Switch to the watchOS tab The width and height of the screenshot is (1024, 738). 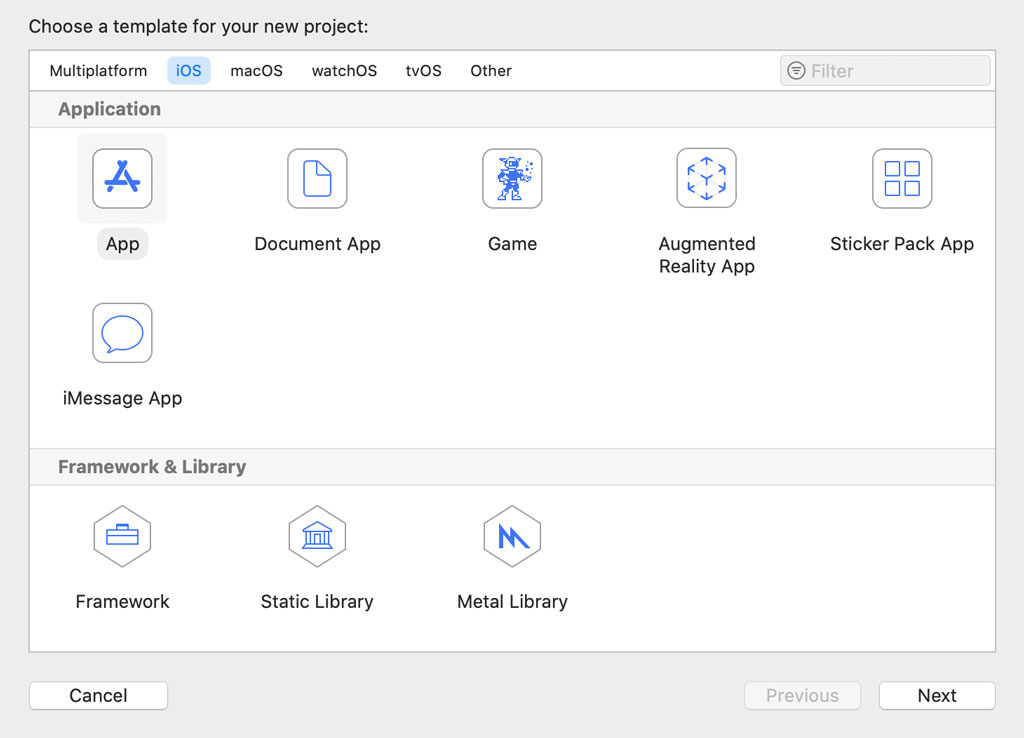(x=344, y=71)
